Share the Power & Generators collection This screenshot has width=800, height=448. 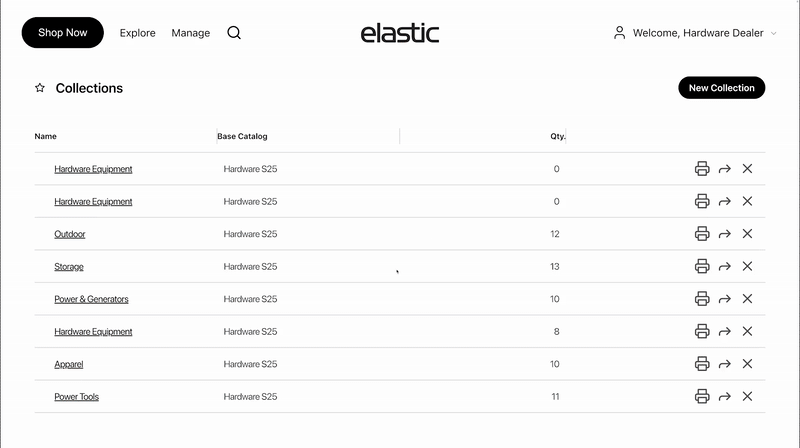(x=725, y=299)
